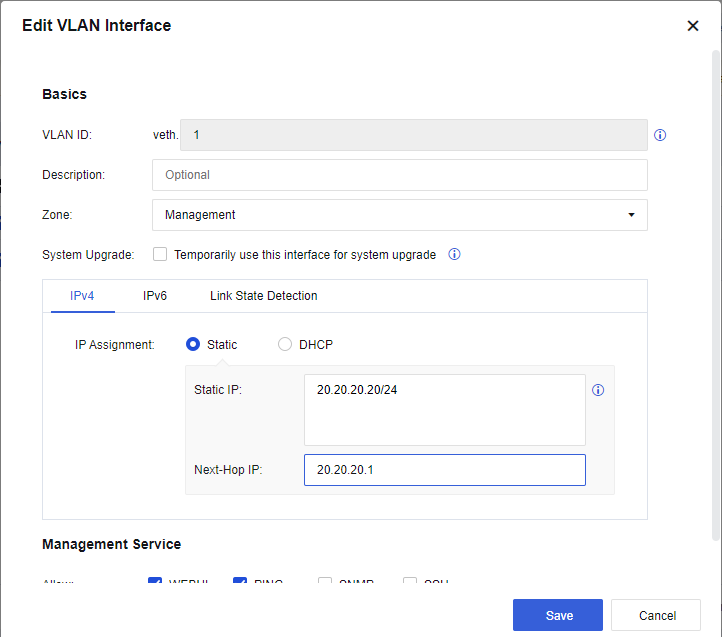Enable temporary system upgrade interface checkbox
The height and width of the screenshot is (637, 722).
coord(160,255)
